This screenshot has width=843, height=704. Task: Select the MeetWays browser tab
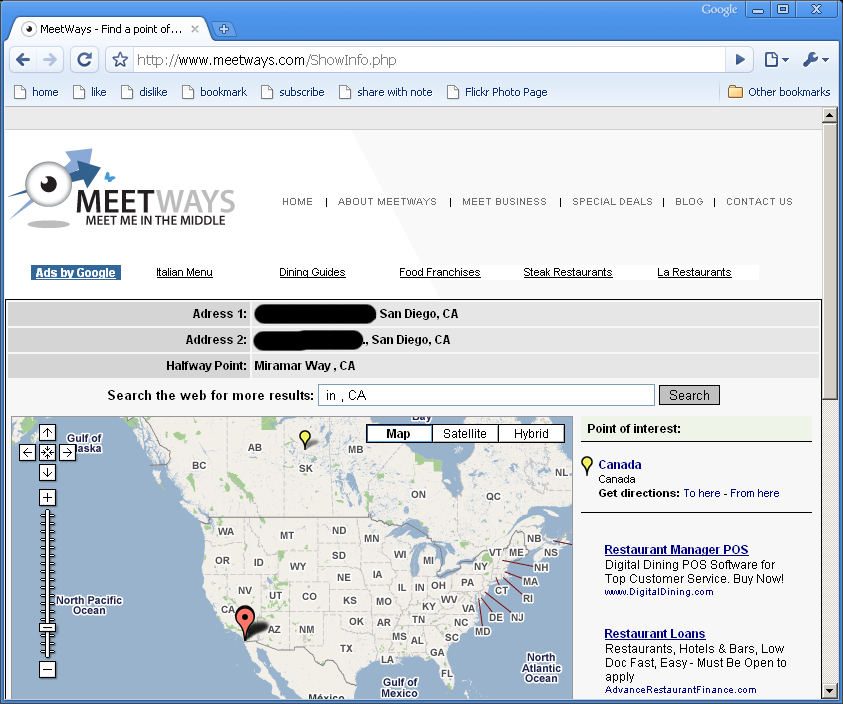point(110,29)
